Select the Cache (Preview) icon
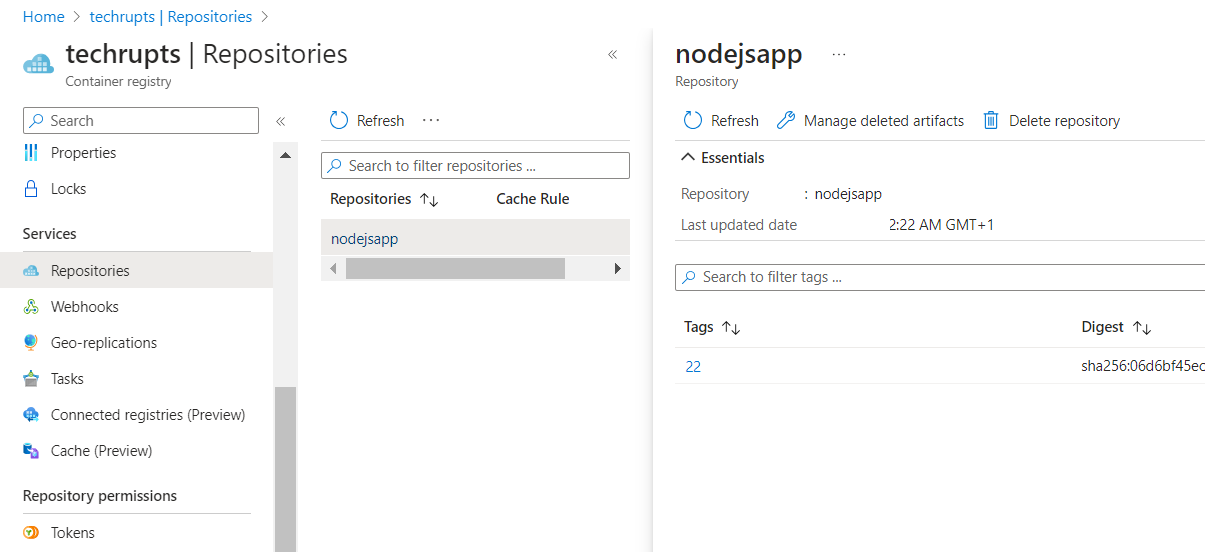The width and height of the screenshot is (1206, 552). click(31, 451)
